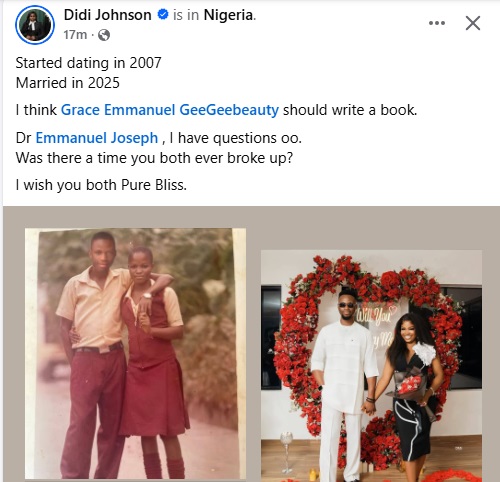Click the 'Married in 2025' line
Screen dimensions: 500x482
[x=68, y=83]
